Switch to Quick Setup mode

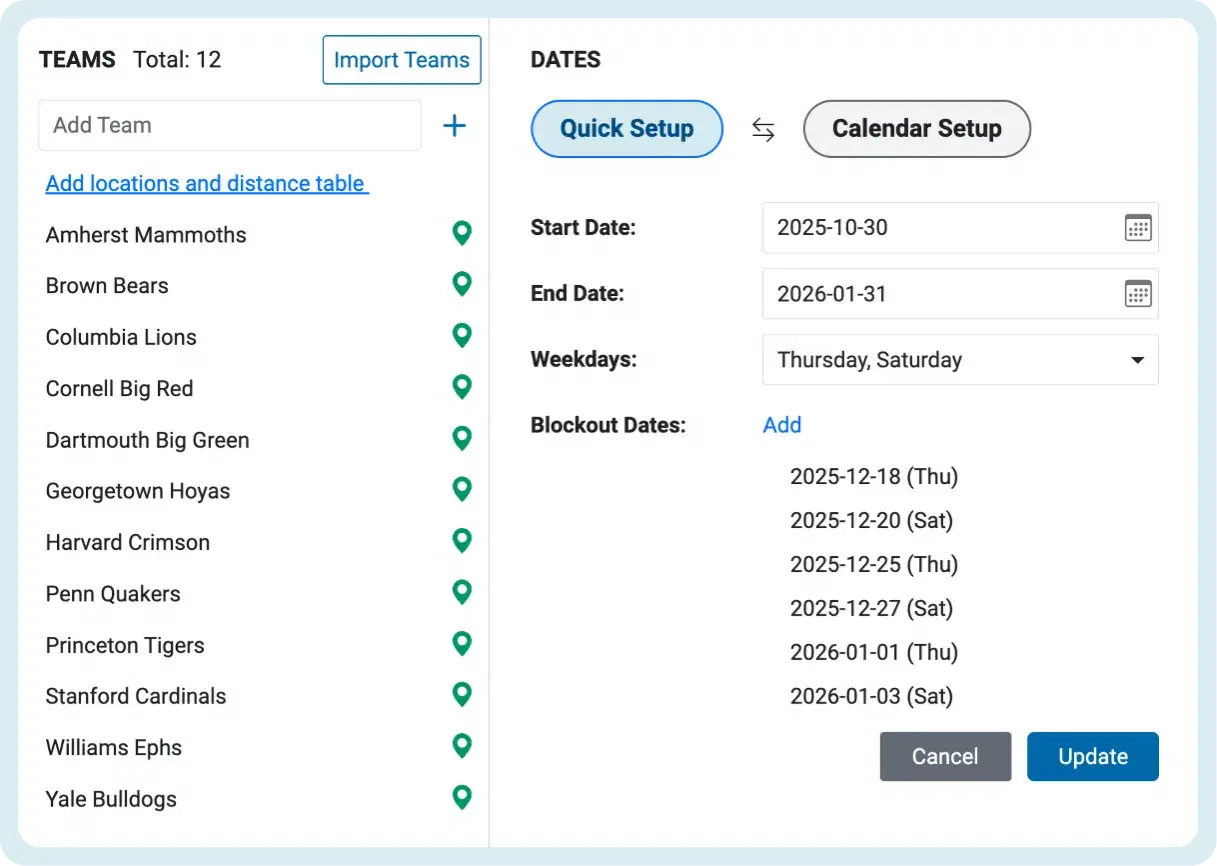[x=627, y=129]
